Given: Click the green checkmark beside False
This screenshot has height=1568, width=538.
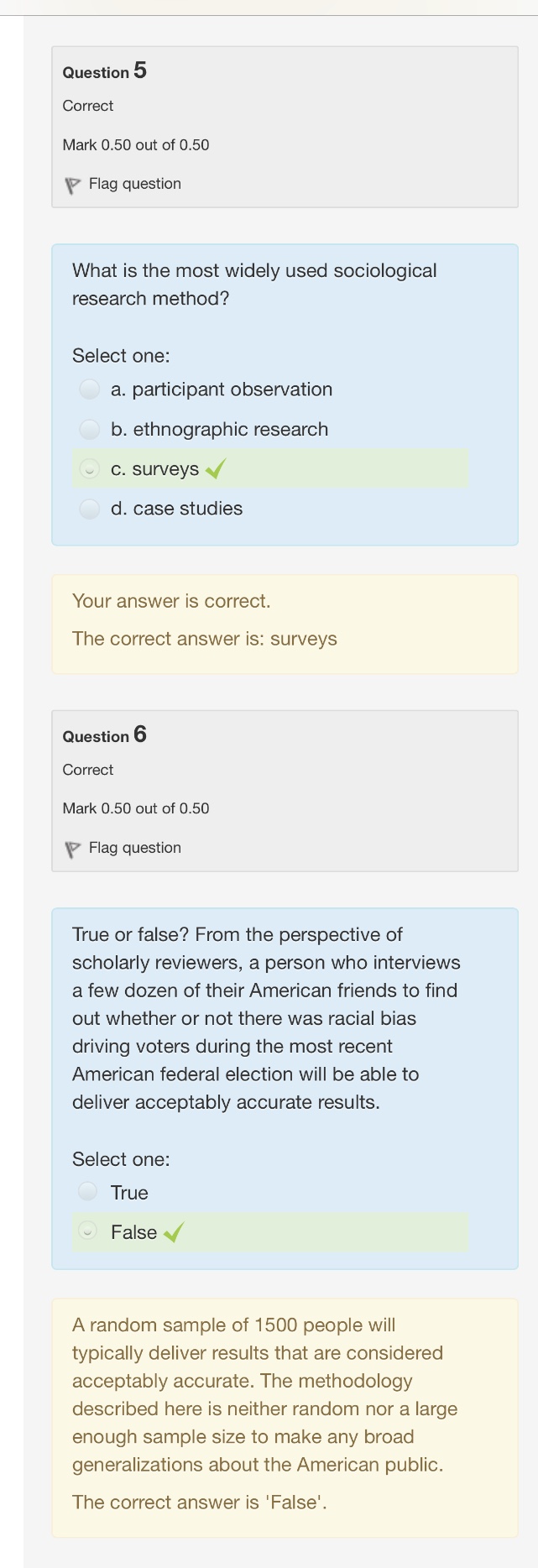Looking at the screenshot, I should click(174, 1232).
